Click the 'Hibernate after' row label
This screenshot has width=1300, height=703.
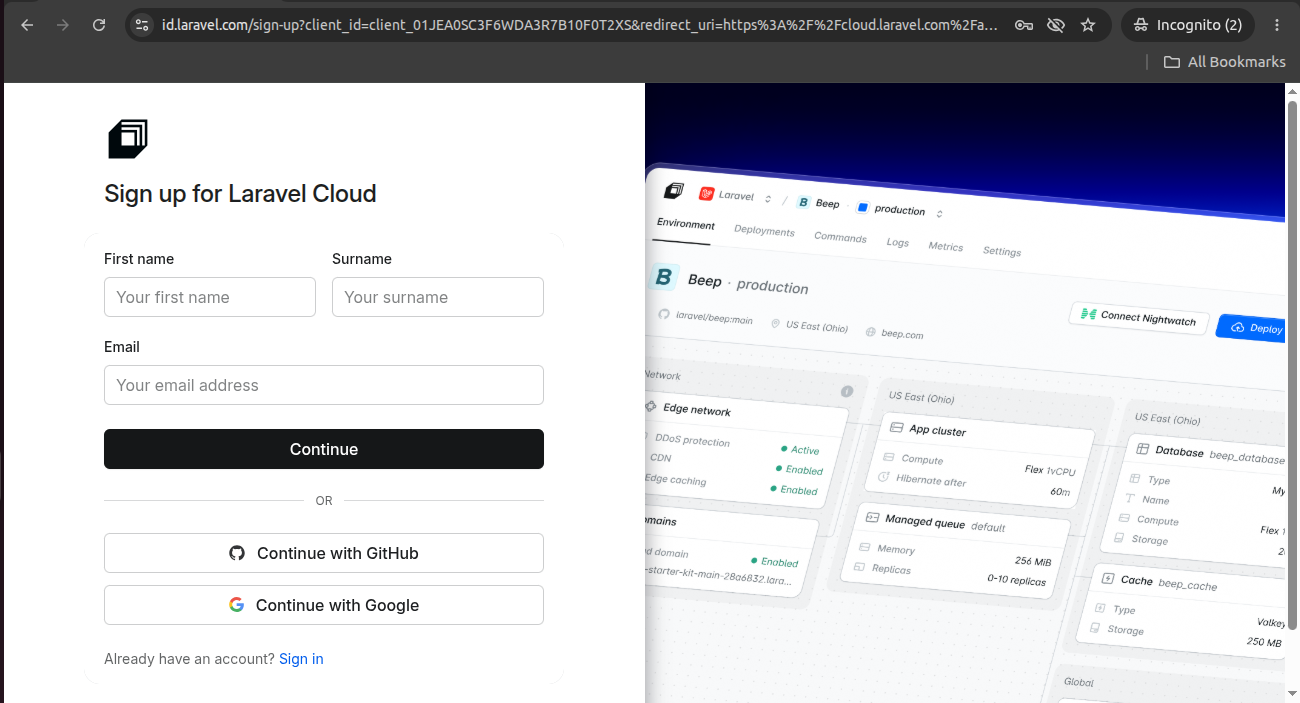point(931,481)
